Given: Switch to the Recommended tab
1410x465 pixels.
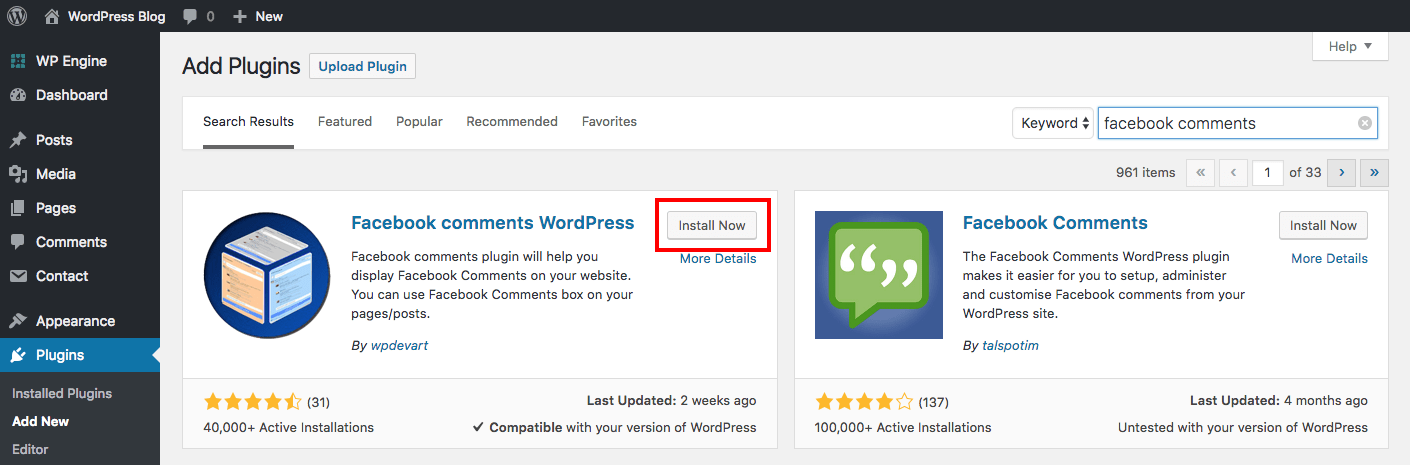Looking at the screenshot, I should pos(512,121).
